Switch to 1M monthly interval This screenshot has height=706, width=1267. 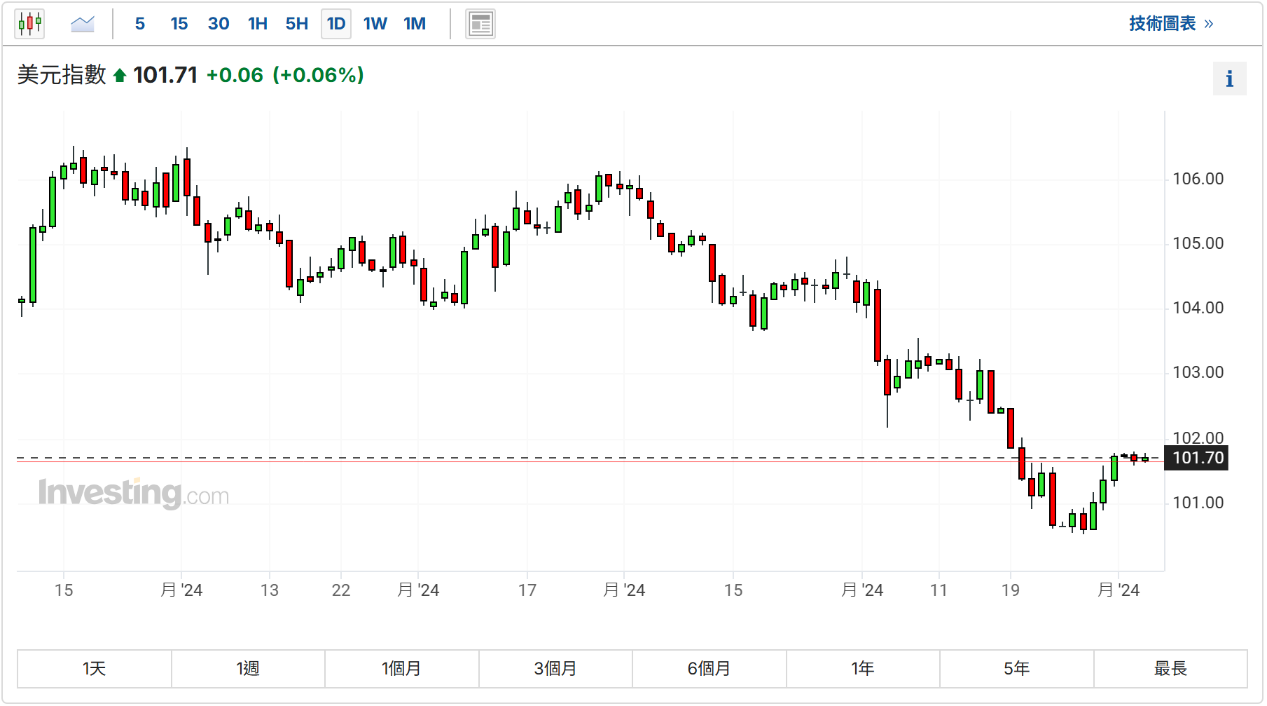coord(414,23)
